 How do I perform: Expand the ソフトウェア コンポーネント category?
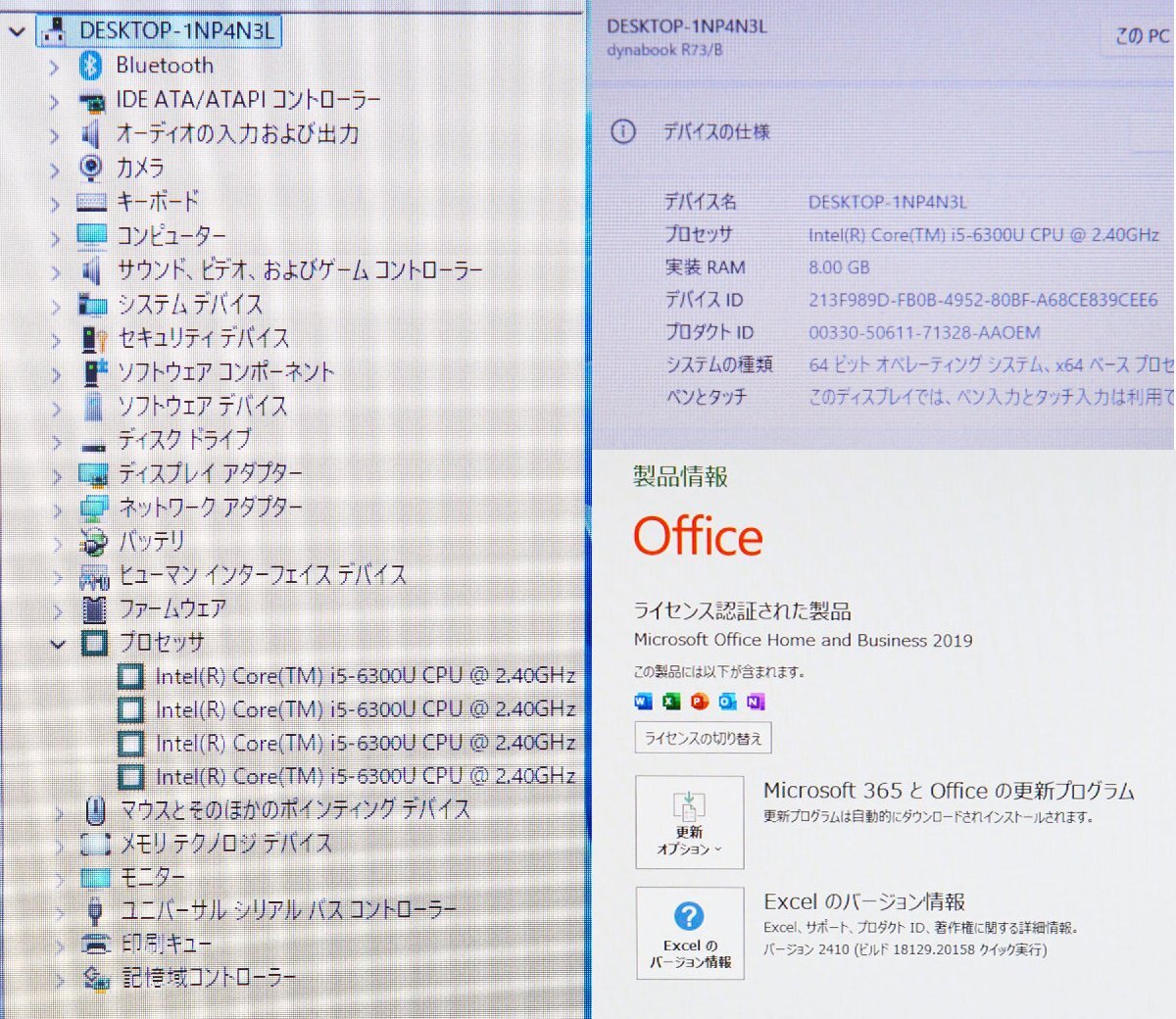click(56, 374)
